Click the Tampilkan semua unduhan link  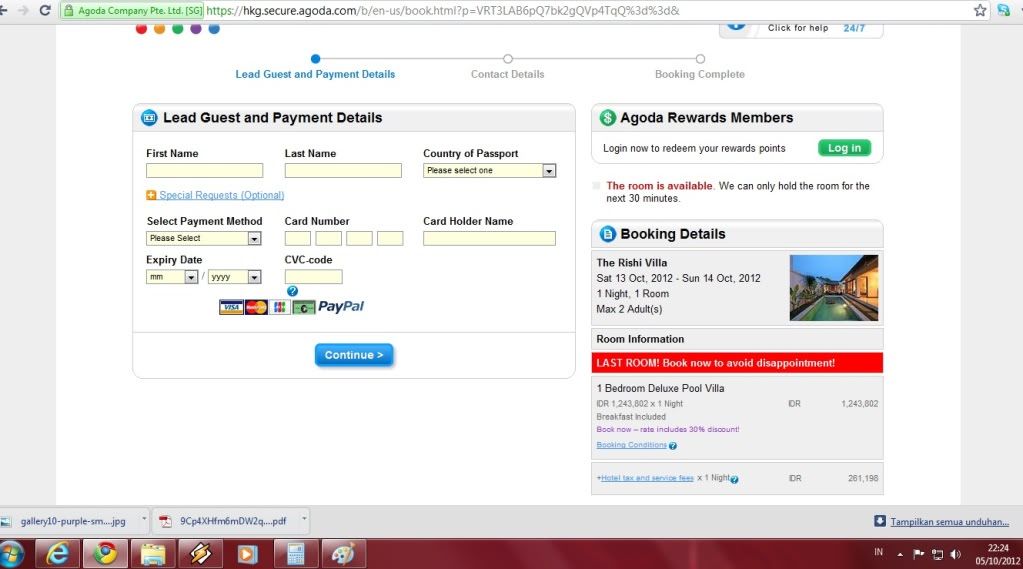[x=949, y=522]
